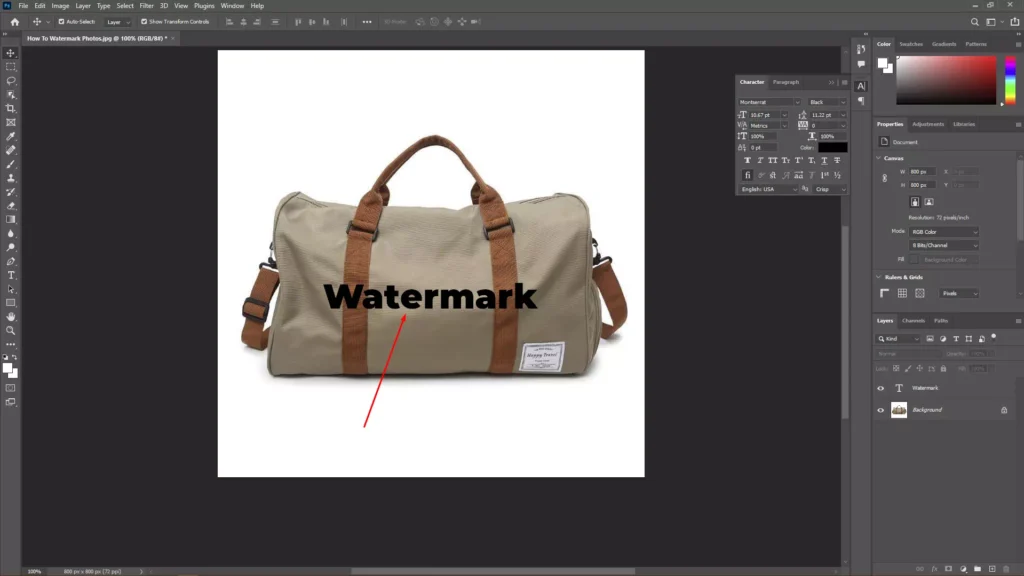Viewport: 1024px width, 576px height.
Task: Click the canvas width field
Action: coord(922,172)
